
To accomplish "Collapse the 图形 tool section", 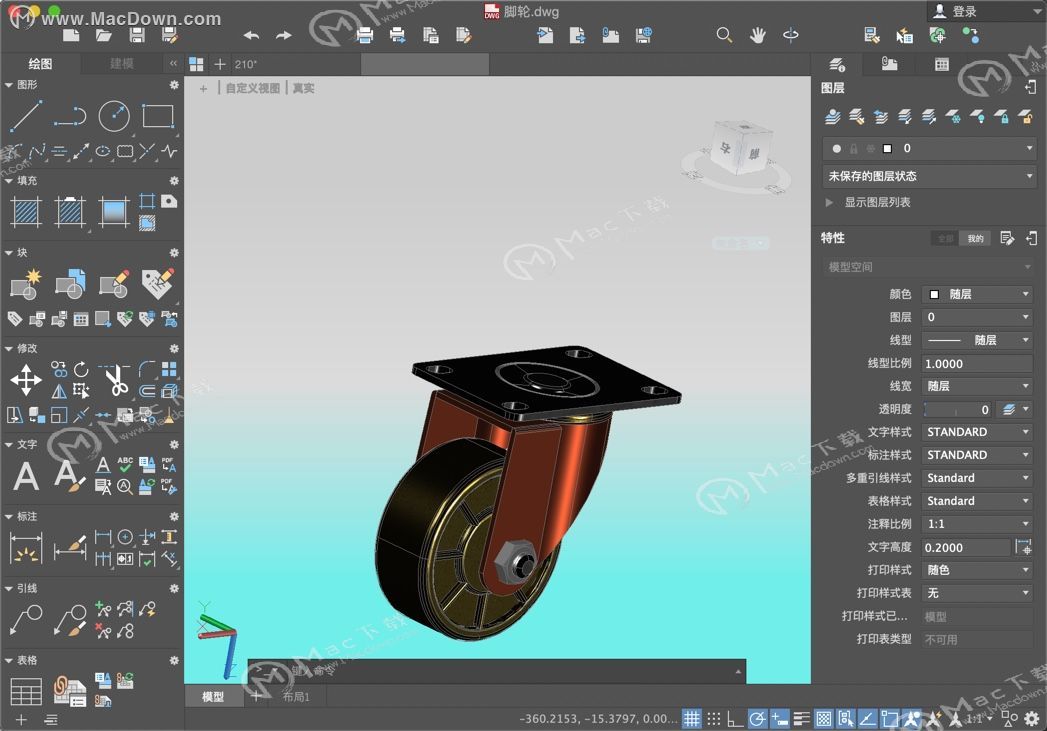I will click(x=9, y=85).
